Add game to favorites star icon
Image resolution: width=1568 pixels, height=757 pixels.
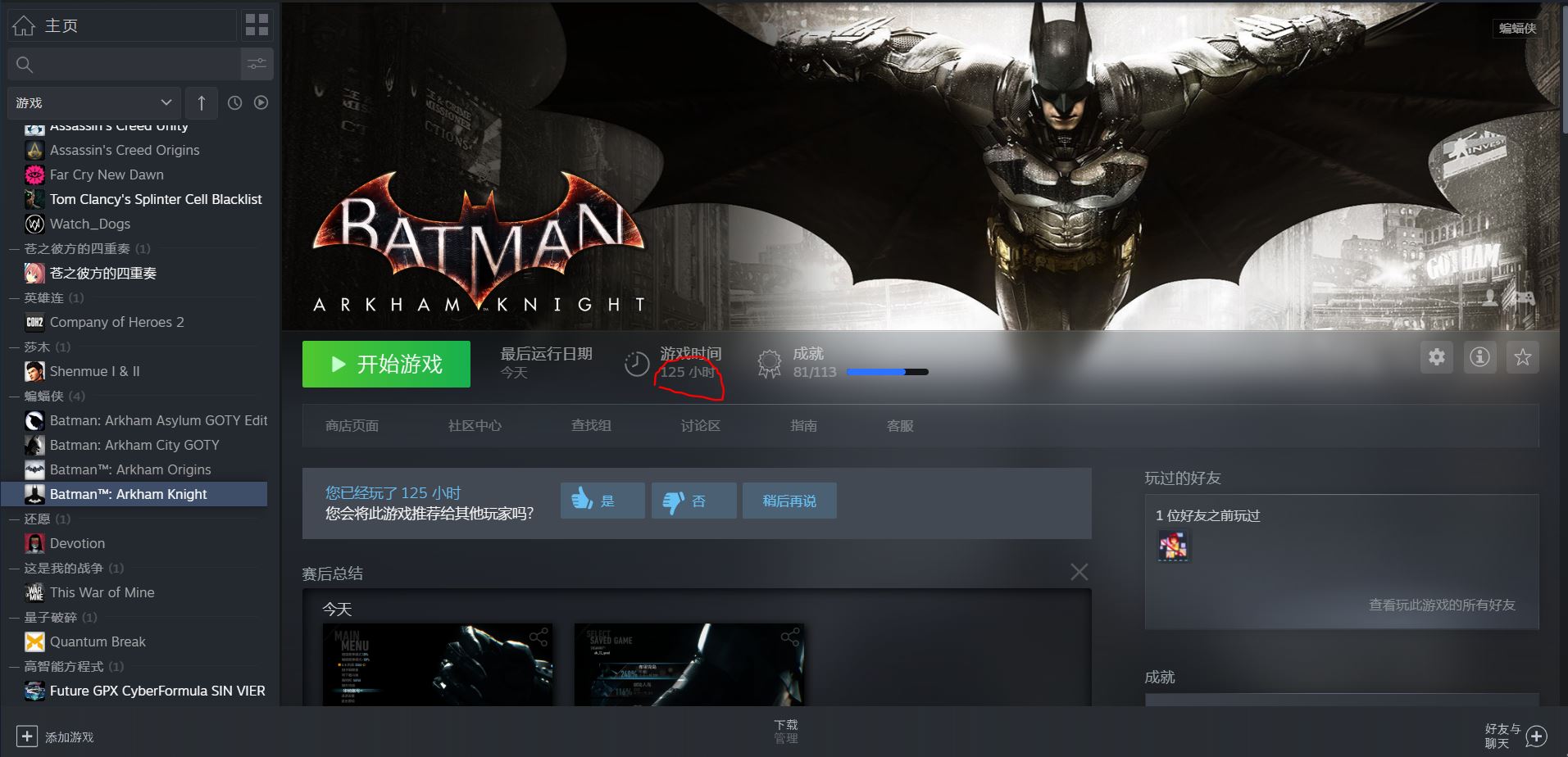coord(1522,357)
